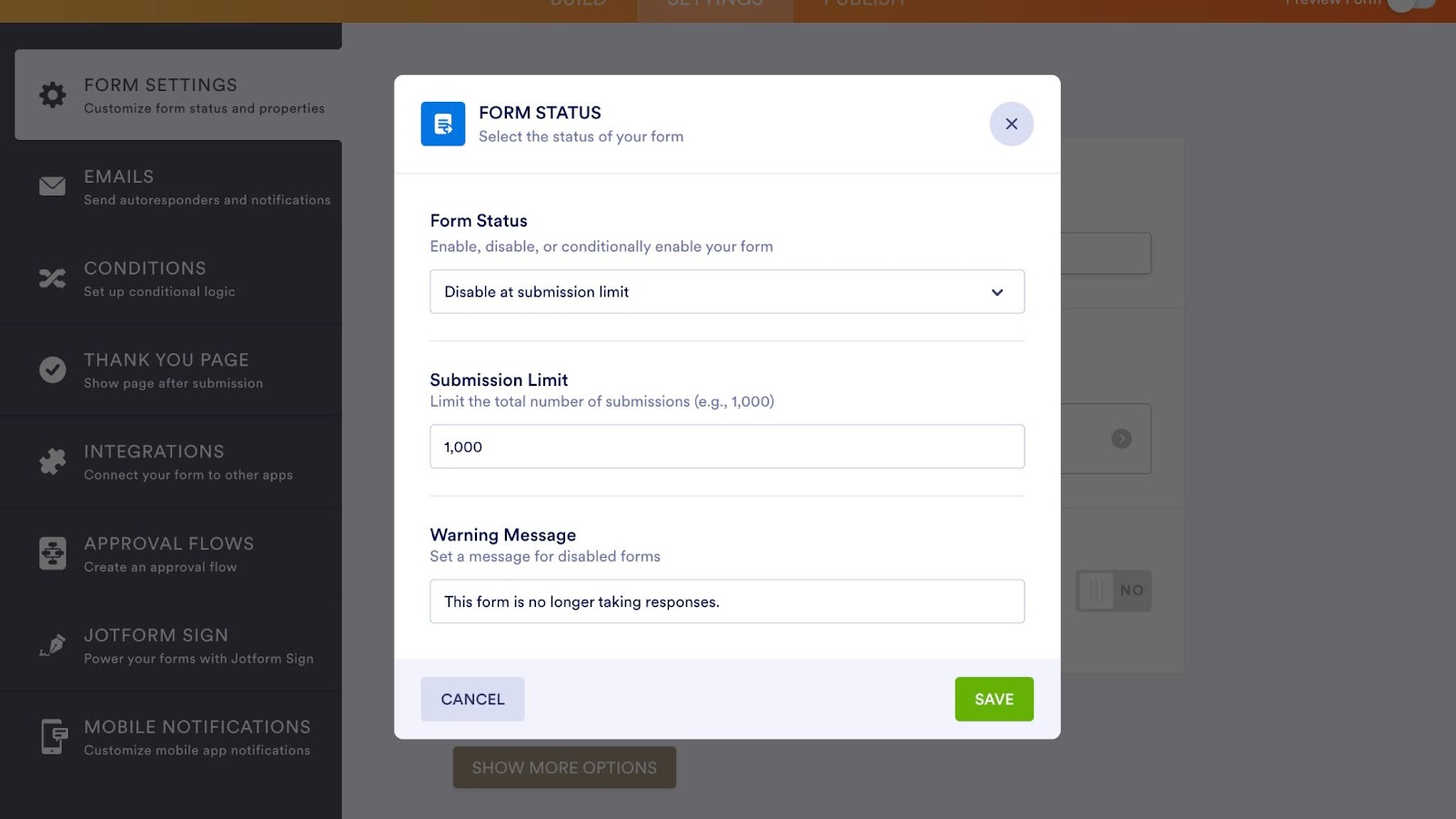Click the Integrations puzzle piece icon
1456x819 pixels.
pos(53,461)
